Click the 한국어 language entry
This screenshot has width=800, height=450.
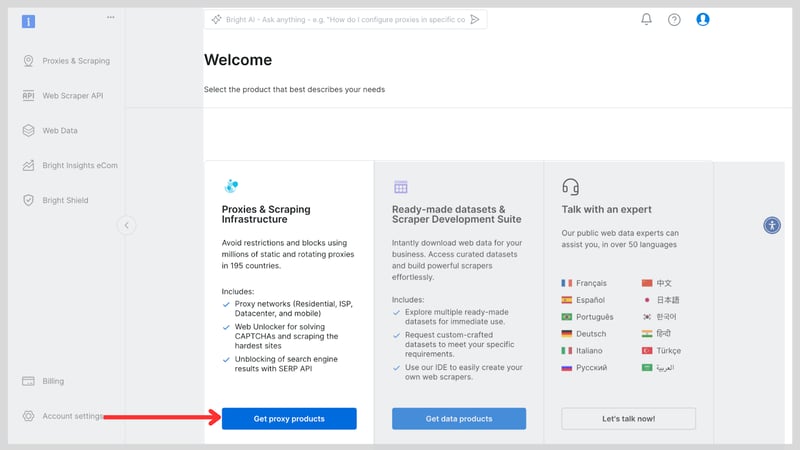point(659,317)
